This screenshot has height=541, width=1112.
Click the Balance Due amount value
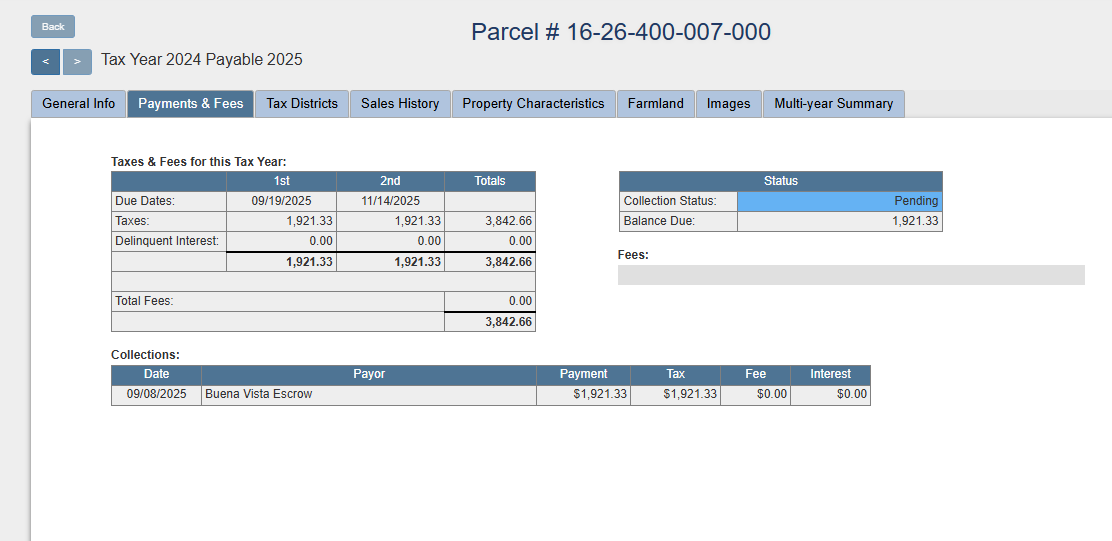coord(839,221)
